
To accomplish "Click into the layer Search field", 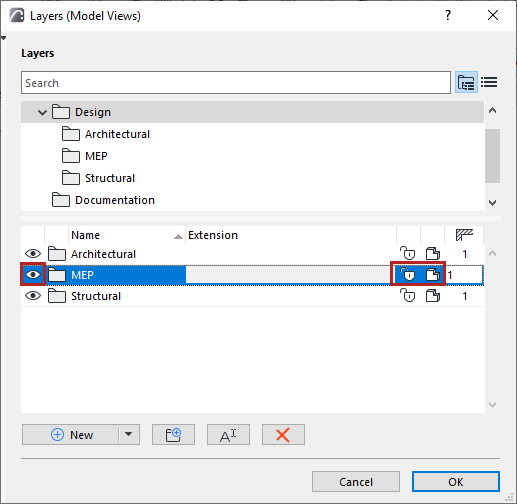I will click(236, 83).
